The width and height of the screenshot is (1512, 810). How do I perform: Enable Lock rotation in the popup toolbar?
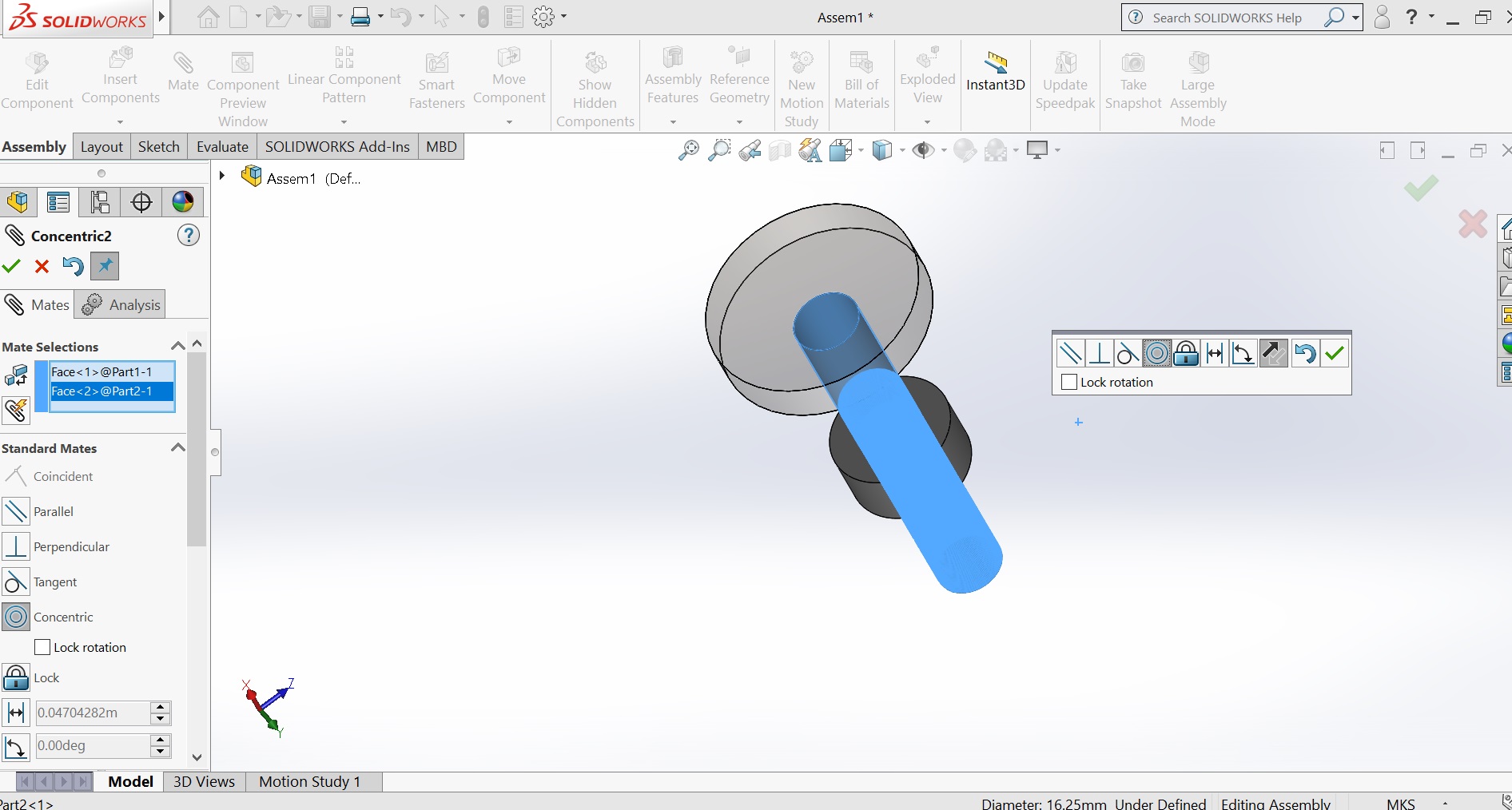point(1068,382)
